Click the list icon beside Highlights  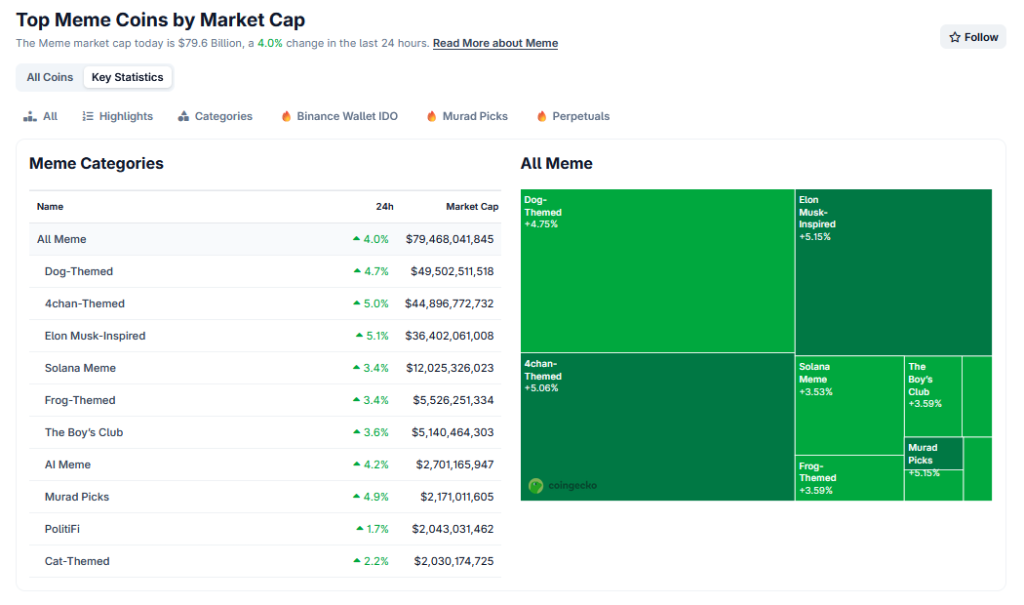tap(88, 117)
